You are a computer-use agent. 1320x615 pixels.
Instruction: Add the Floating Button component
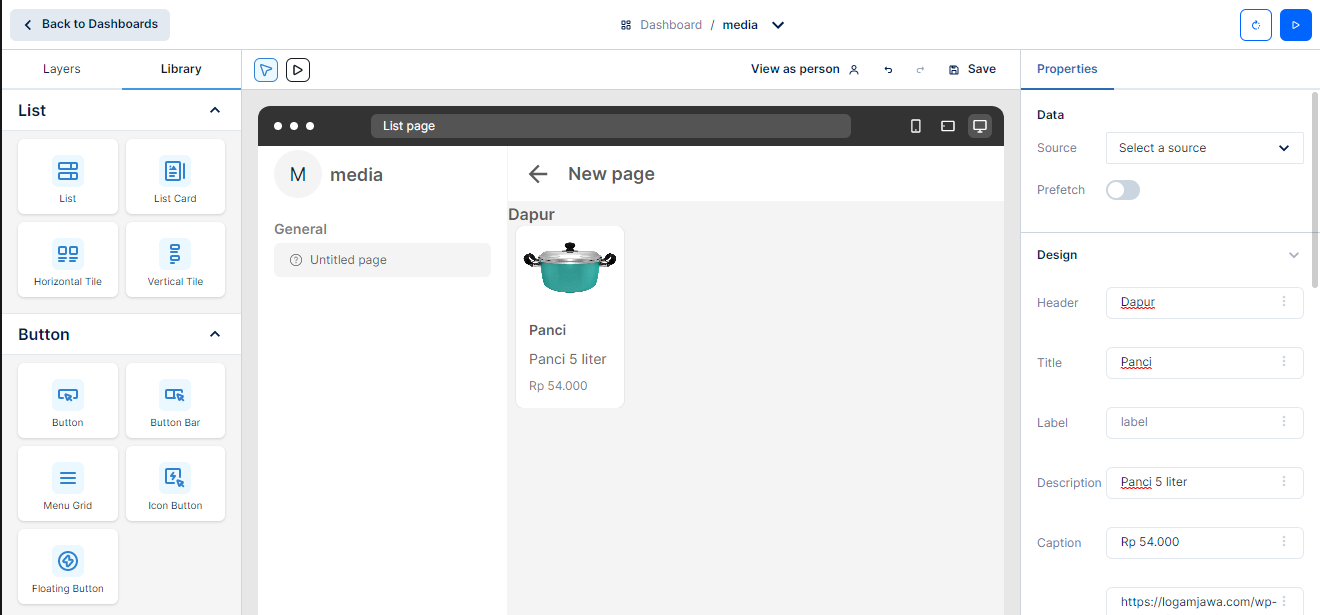68,567
